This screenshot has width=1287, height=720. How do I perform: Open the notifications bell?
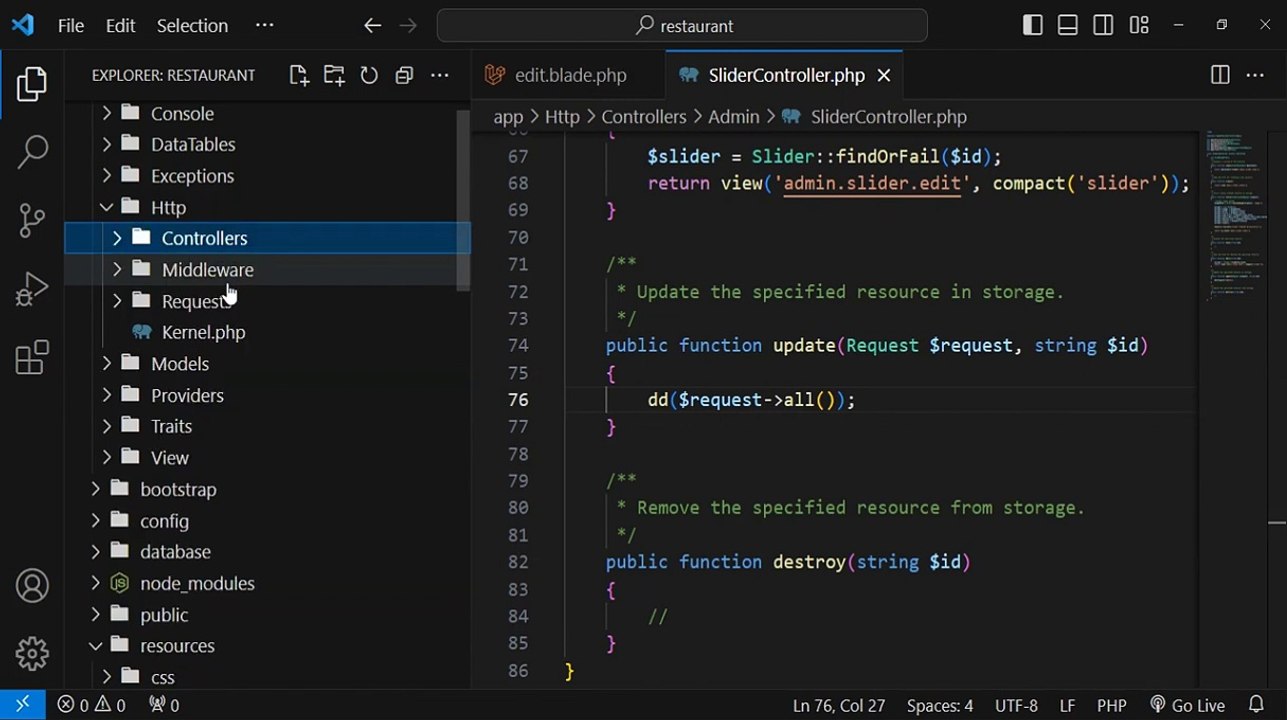click(1257, 705)
